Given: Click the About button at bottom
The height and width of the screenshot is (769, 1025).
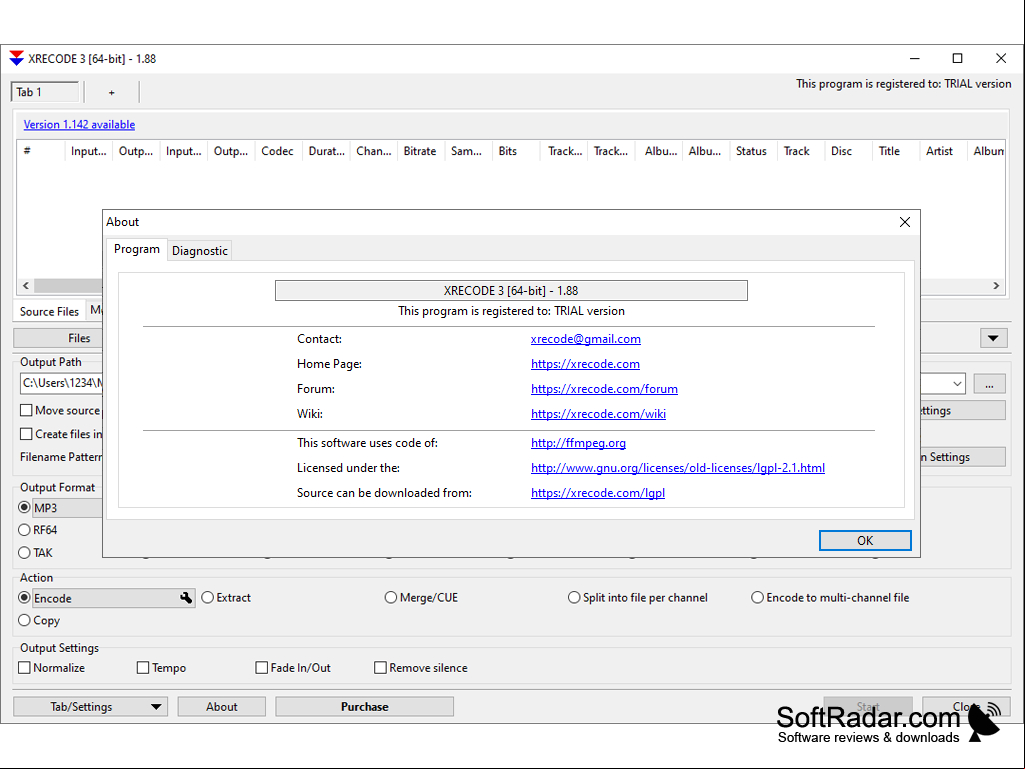Looking at the screenshot, I should [x=222, y=707].
